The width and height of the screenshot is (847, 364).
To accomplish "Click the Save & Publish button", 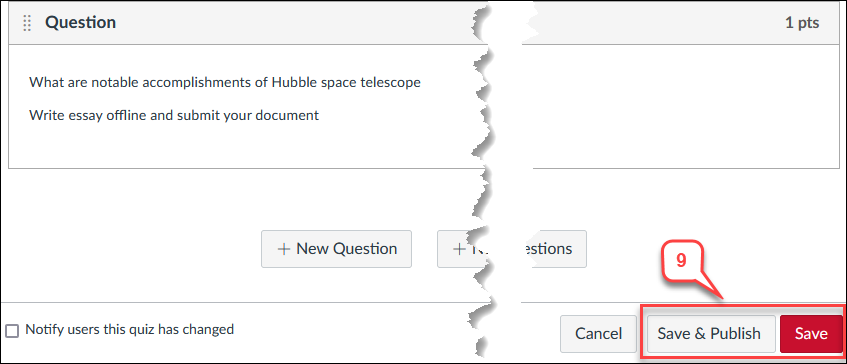I will [x=709, y=334].
